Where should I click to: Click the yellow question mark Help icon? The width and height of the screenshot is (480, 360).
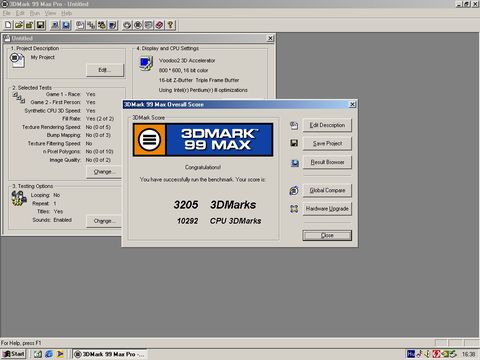pos(170,25)
